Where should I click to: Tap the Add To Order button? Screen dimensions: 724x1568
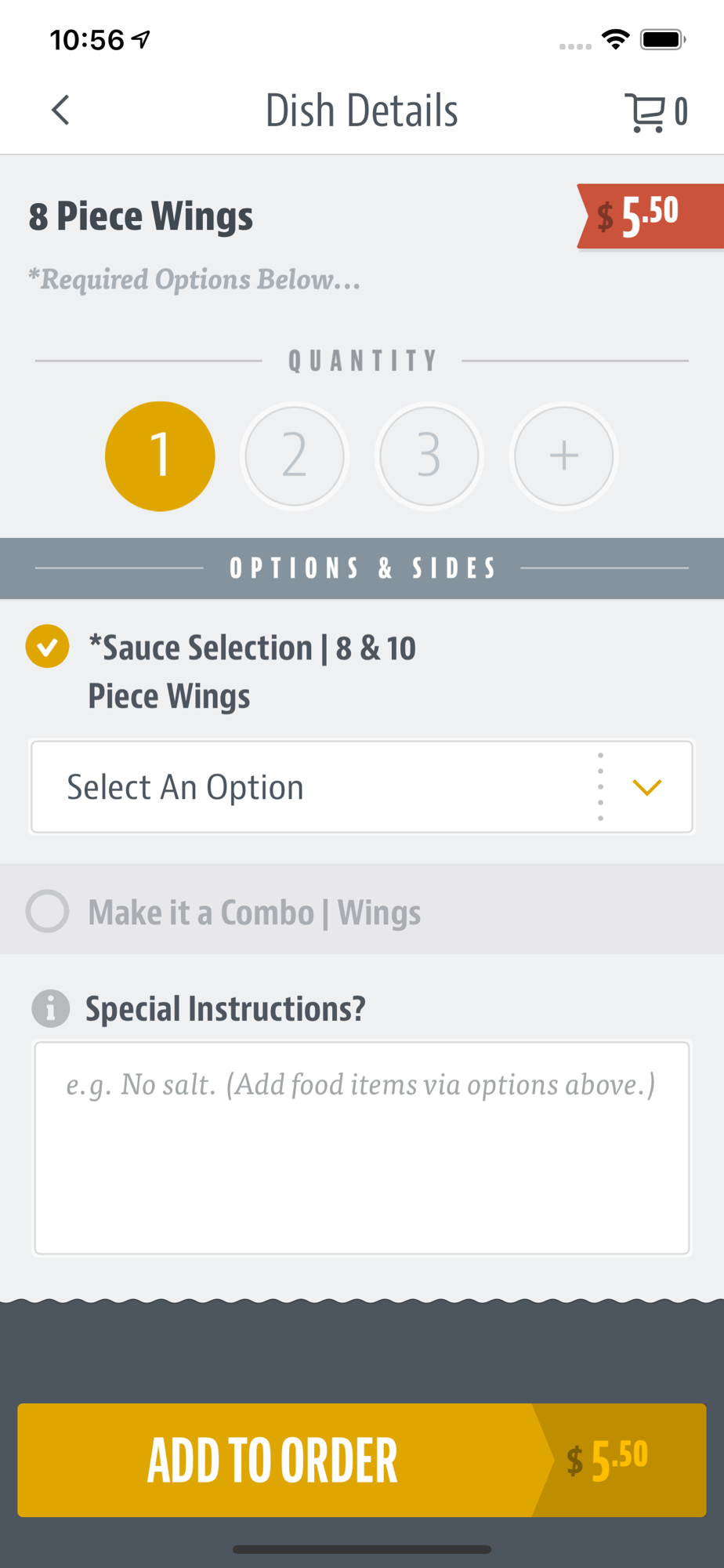362,1460
